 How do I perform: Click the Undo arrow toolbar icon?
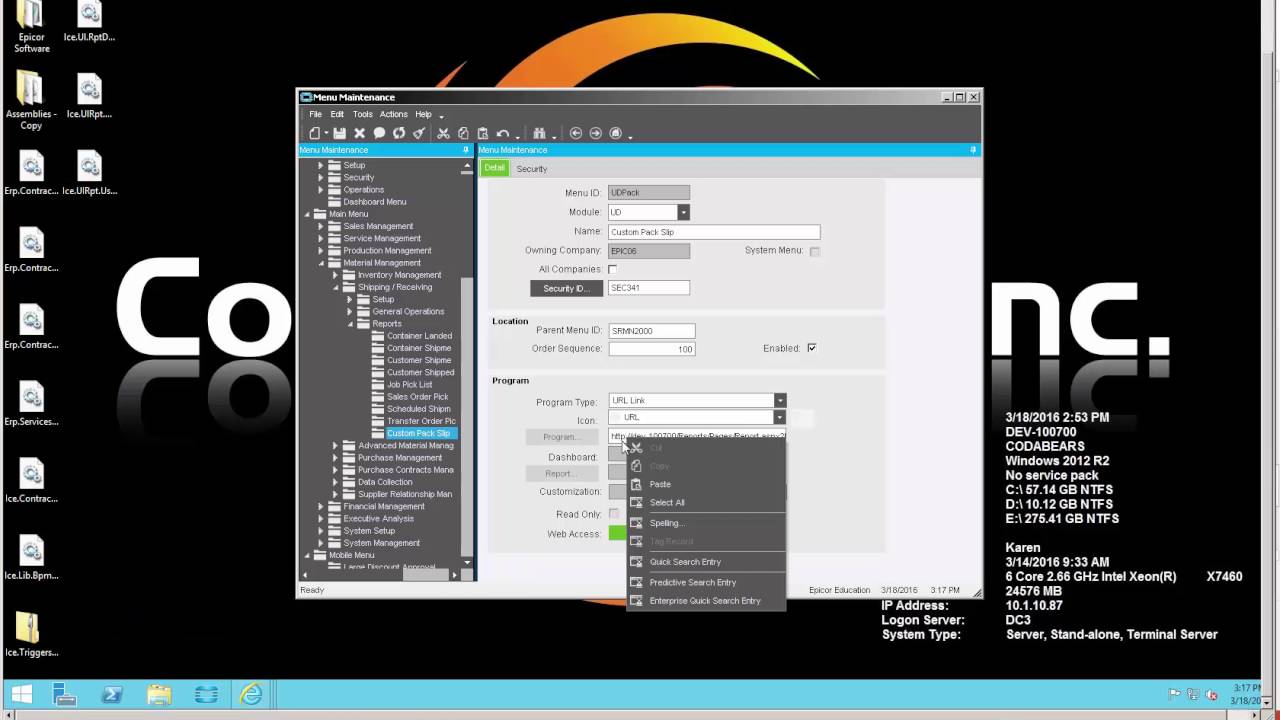[x=503, y=133]
